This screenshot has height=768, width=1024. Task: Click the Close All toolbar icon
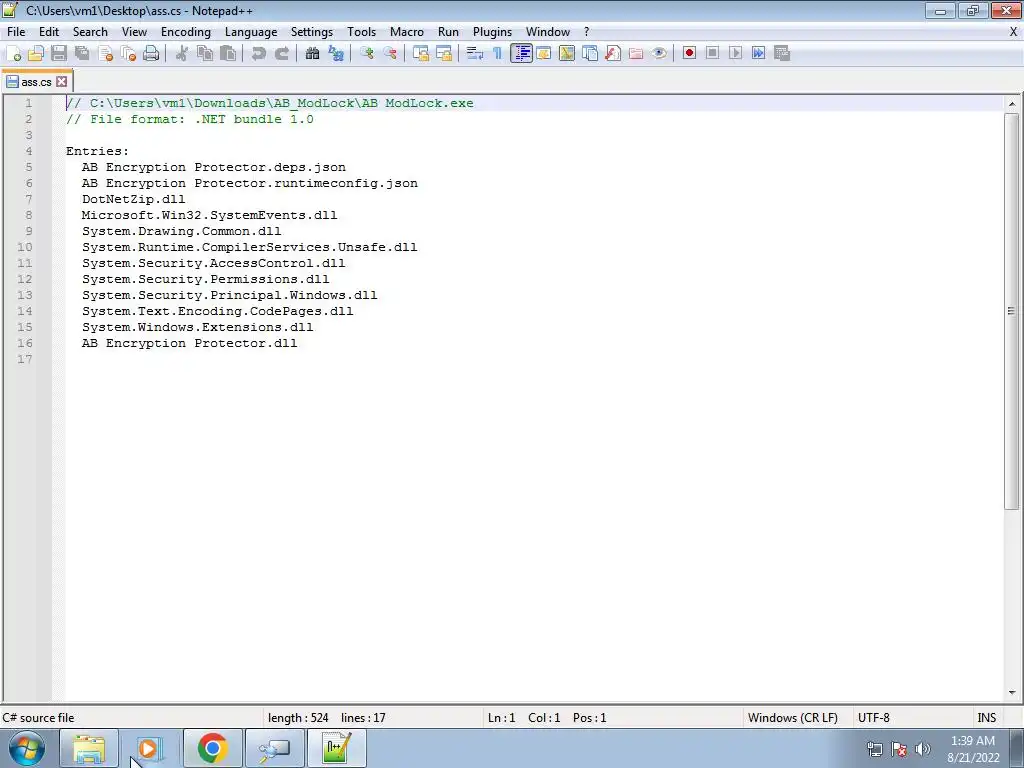128,54
